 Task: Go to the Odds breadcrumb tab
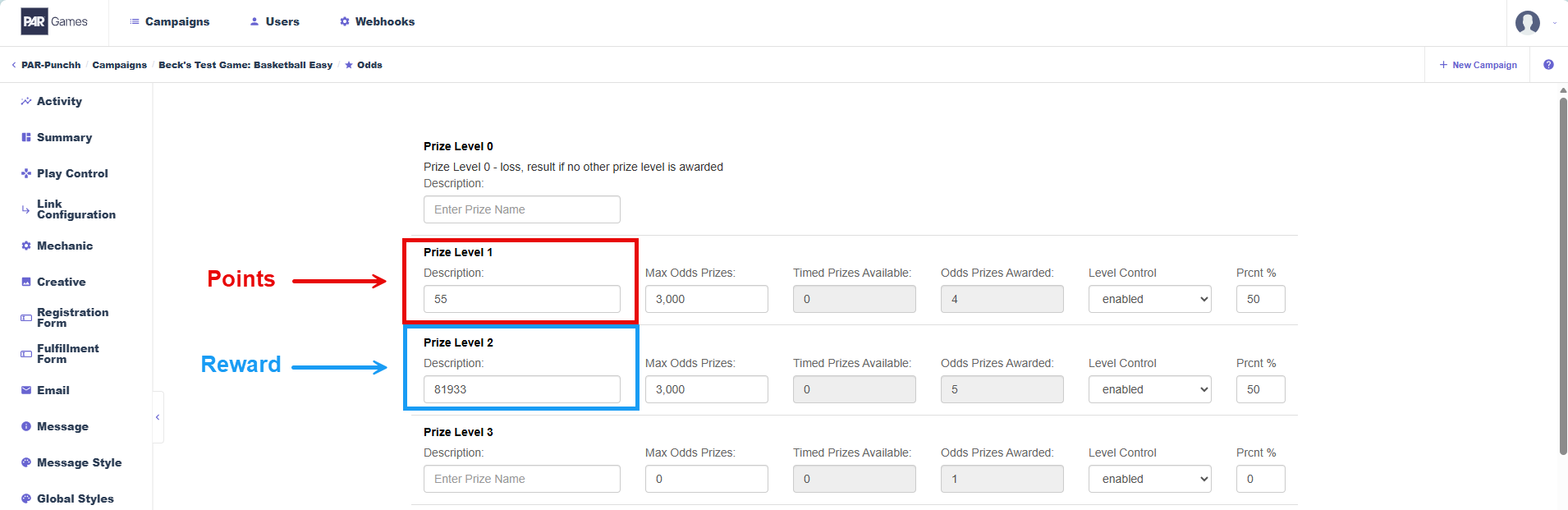[x=364, y=65]
